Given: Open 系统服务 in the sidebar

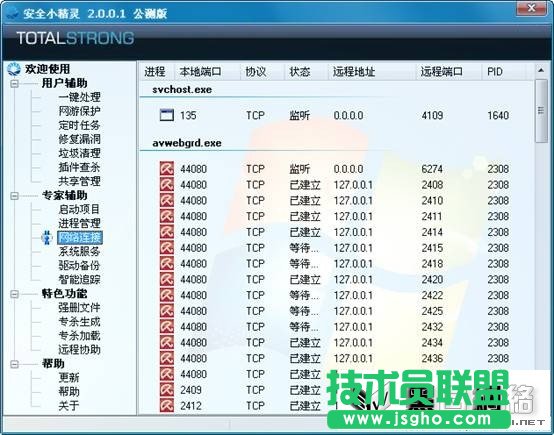Looking at the screenshot, I should tap(79, 251).
